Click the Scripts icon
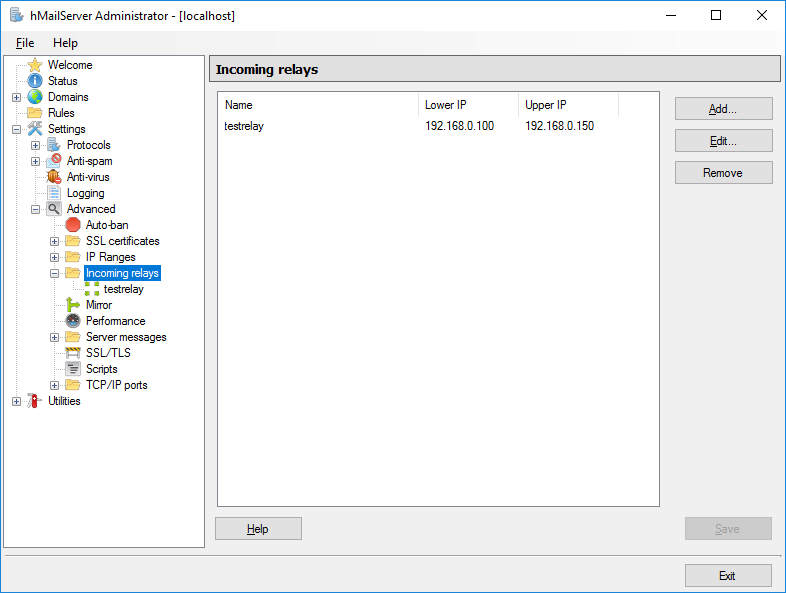The image size is (786, 593). [73, 369]
